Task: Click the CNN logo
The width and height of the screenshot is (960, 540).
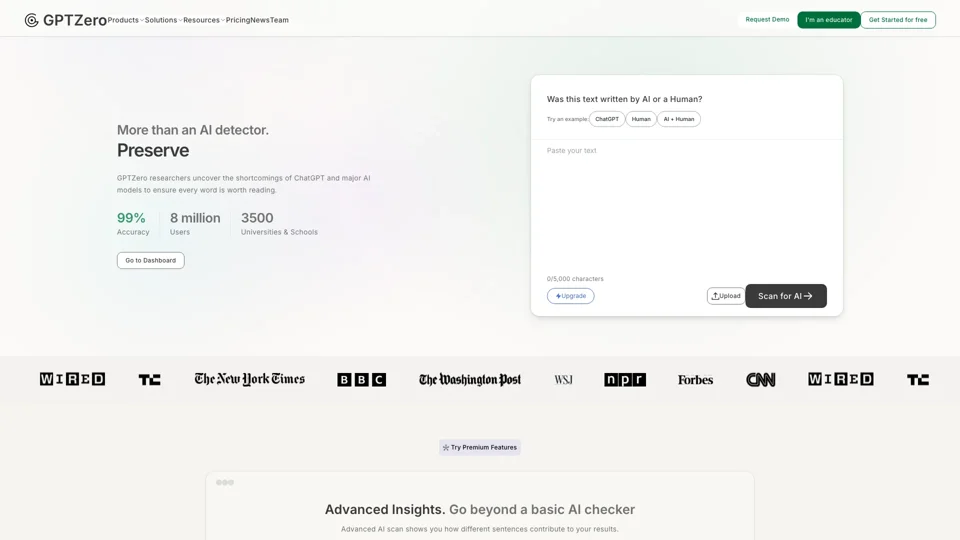Action: [x=760, y=380]
